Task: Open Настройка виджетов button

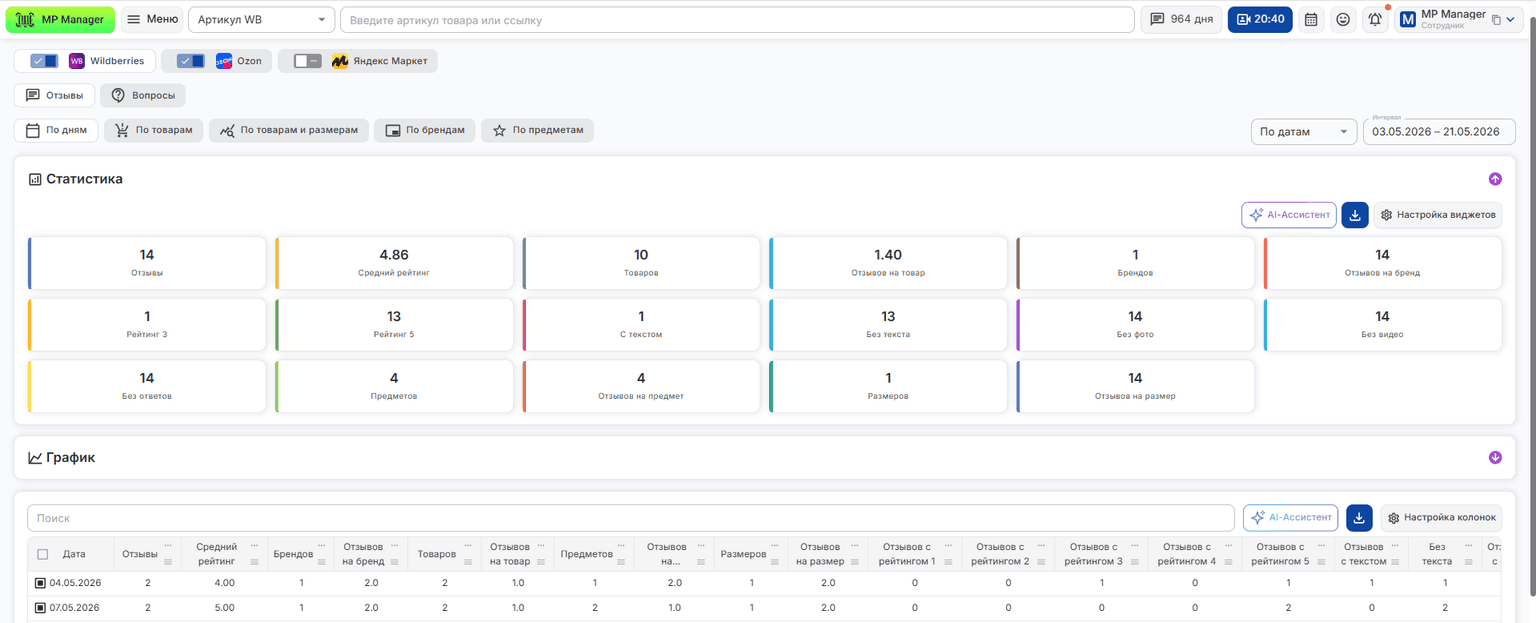Action: pos(1438,215)
